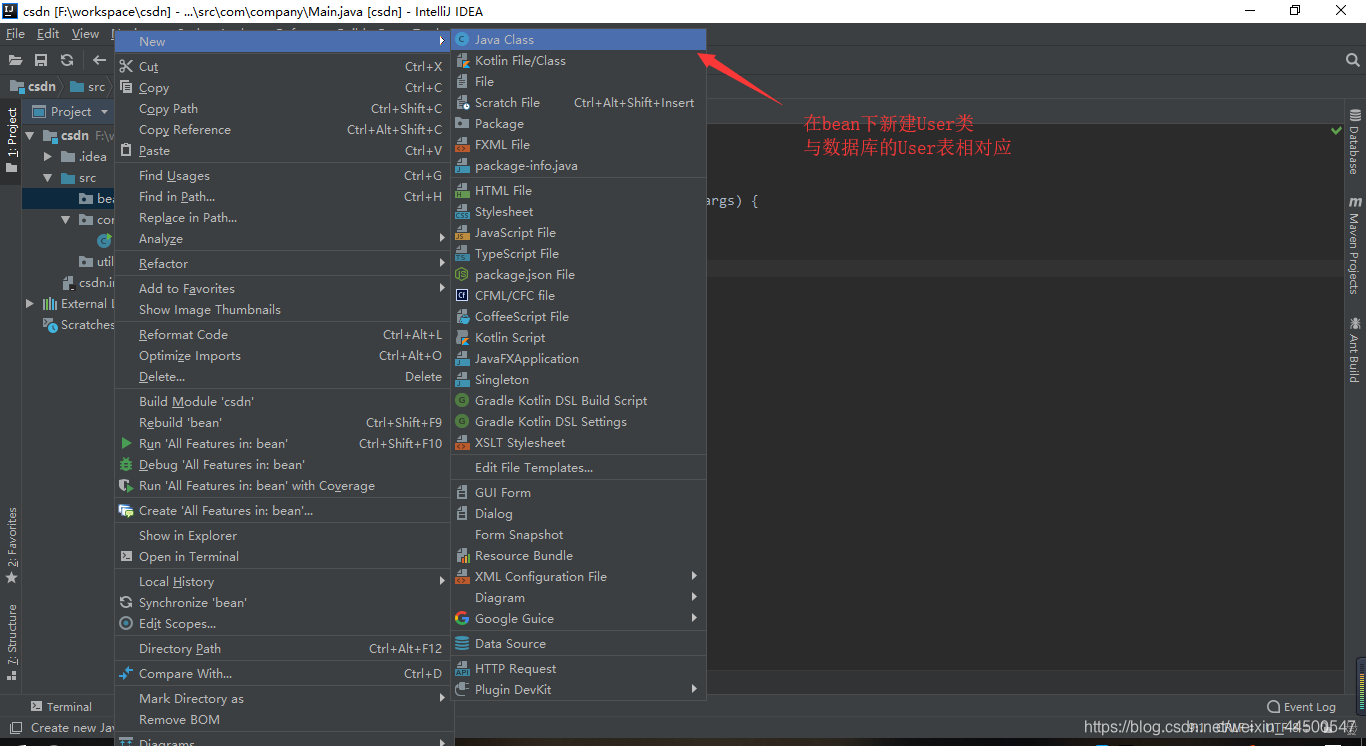Click the Synchronize toolbar icon
This screenshot has width=1366, height=746.
pos(67,60)
